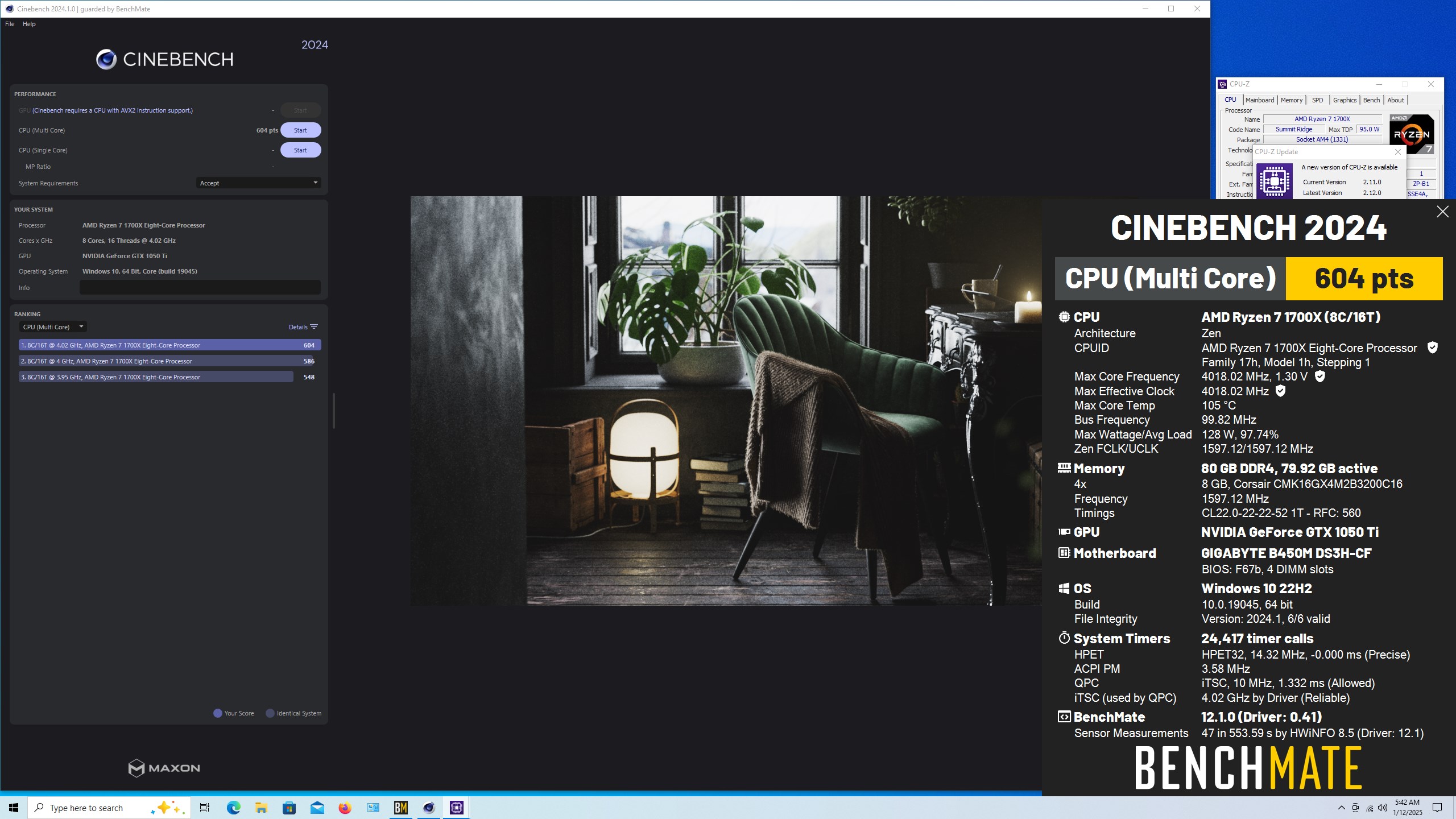Switch to Graphics tab in CPU-Z
This screenshot has width=1456, height=819.
[x=1345, y=100]
